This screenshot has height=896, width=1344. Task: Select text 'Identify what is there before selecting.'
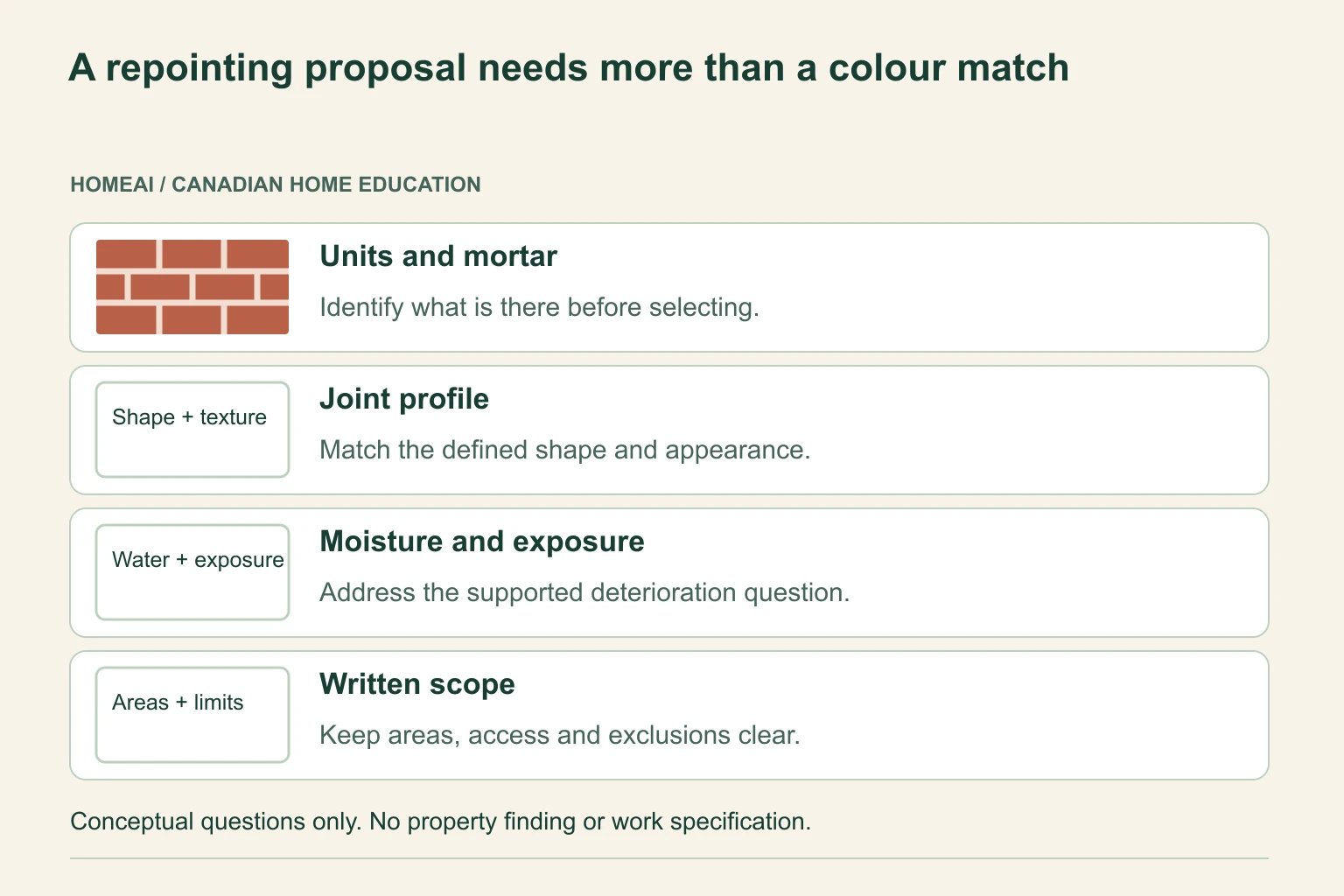(540, 307)
